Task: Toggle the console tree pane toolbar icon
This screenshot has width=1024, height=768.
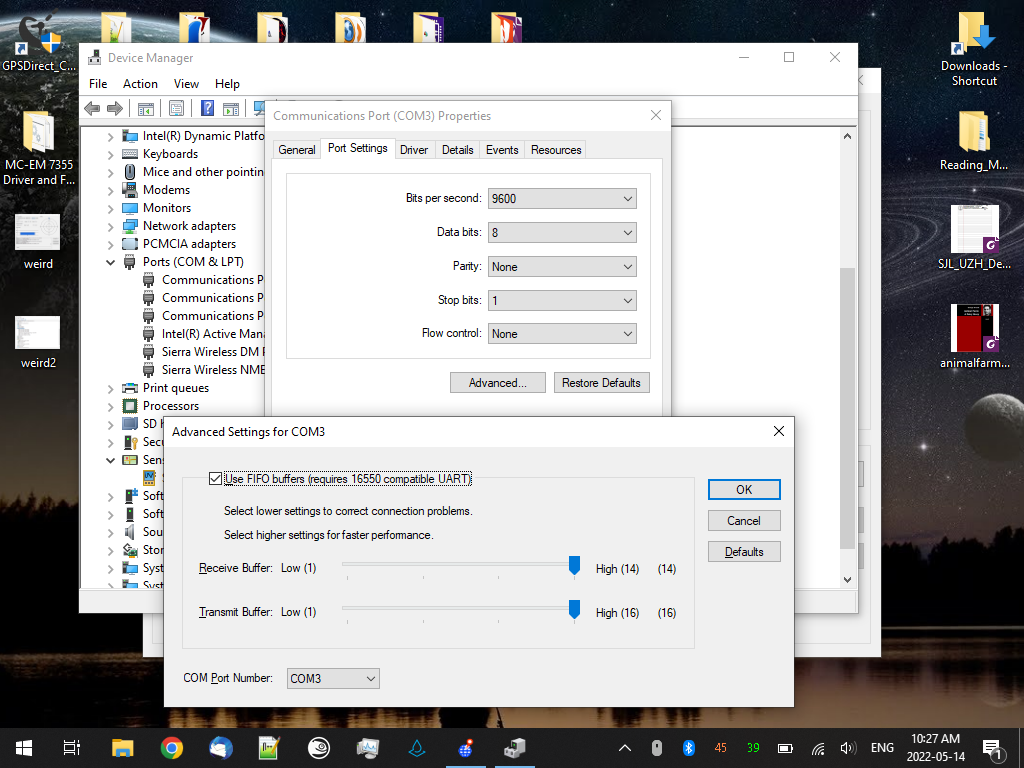Action: click(x=146, y=108)
